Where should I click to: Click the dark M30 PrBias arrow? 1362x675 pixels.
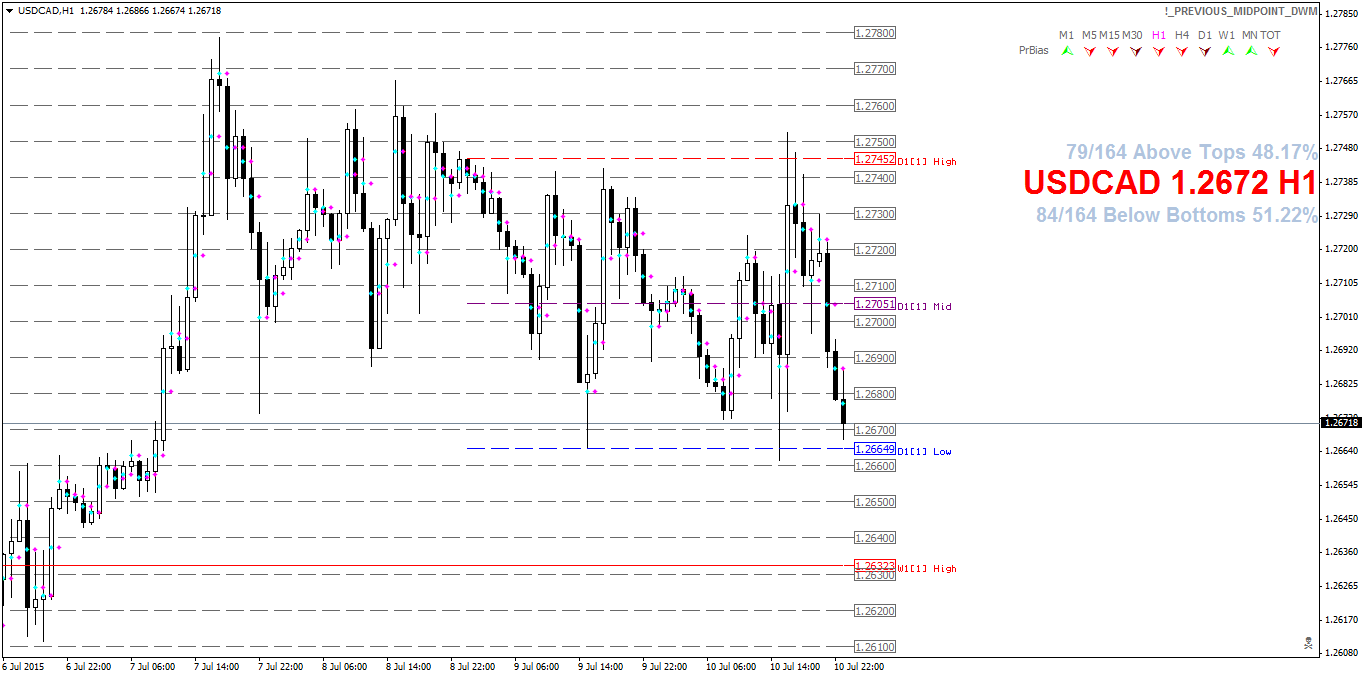1136,51
